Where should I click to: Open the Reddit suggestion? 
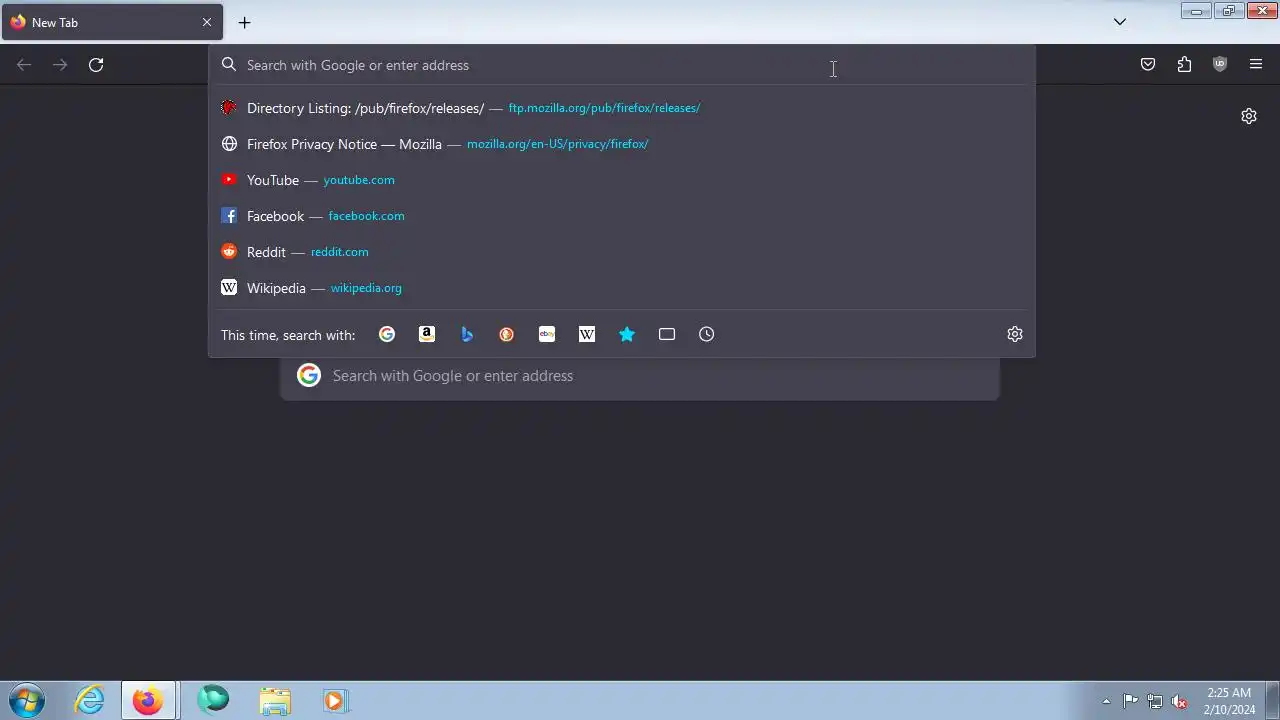point(622,252)
